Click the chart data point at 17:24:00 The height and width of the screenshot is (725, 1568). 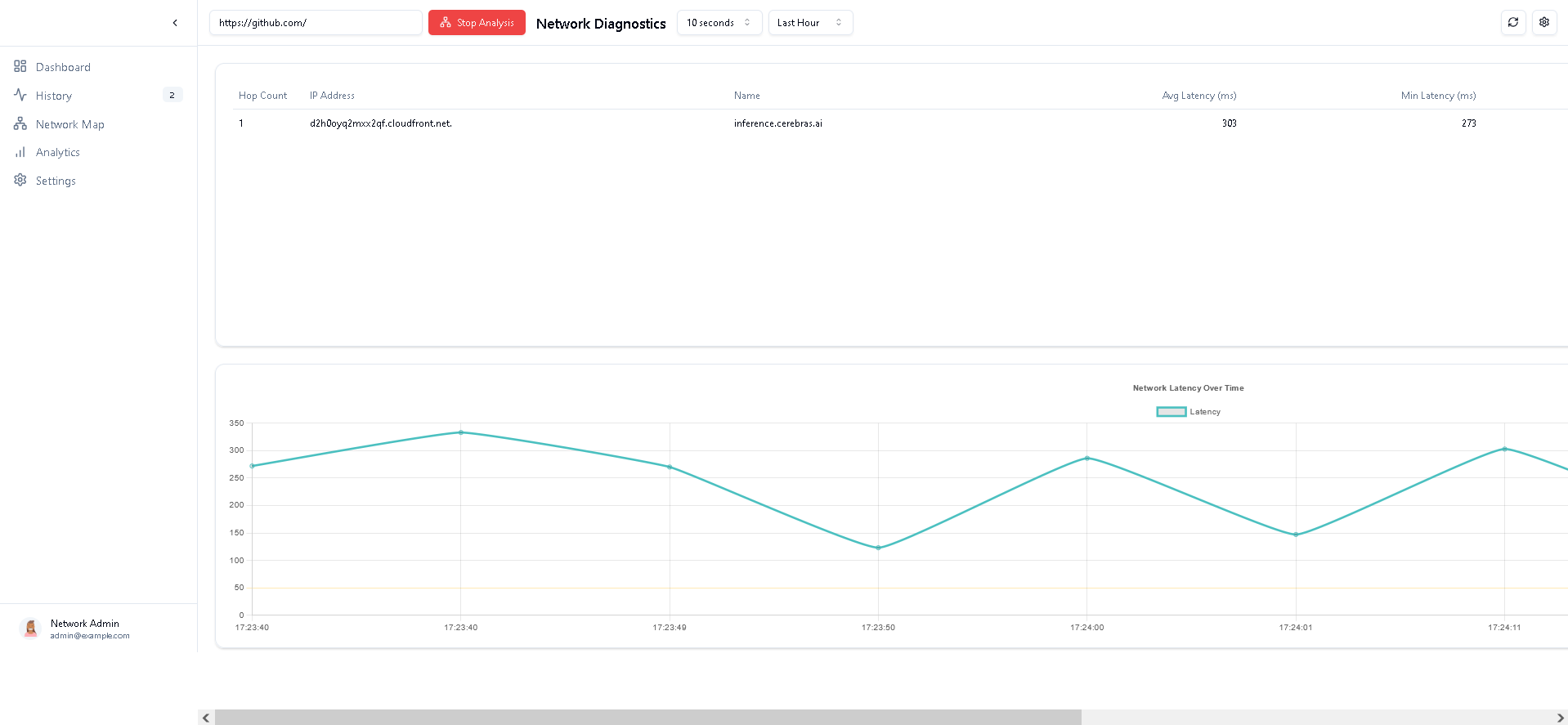1086,458
